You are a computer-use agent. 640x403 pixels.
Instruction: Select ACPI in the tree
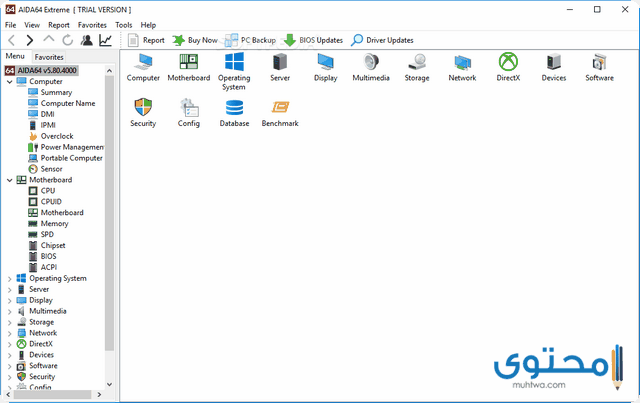click(43, 267)
